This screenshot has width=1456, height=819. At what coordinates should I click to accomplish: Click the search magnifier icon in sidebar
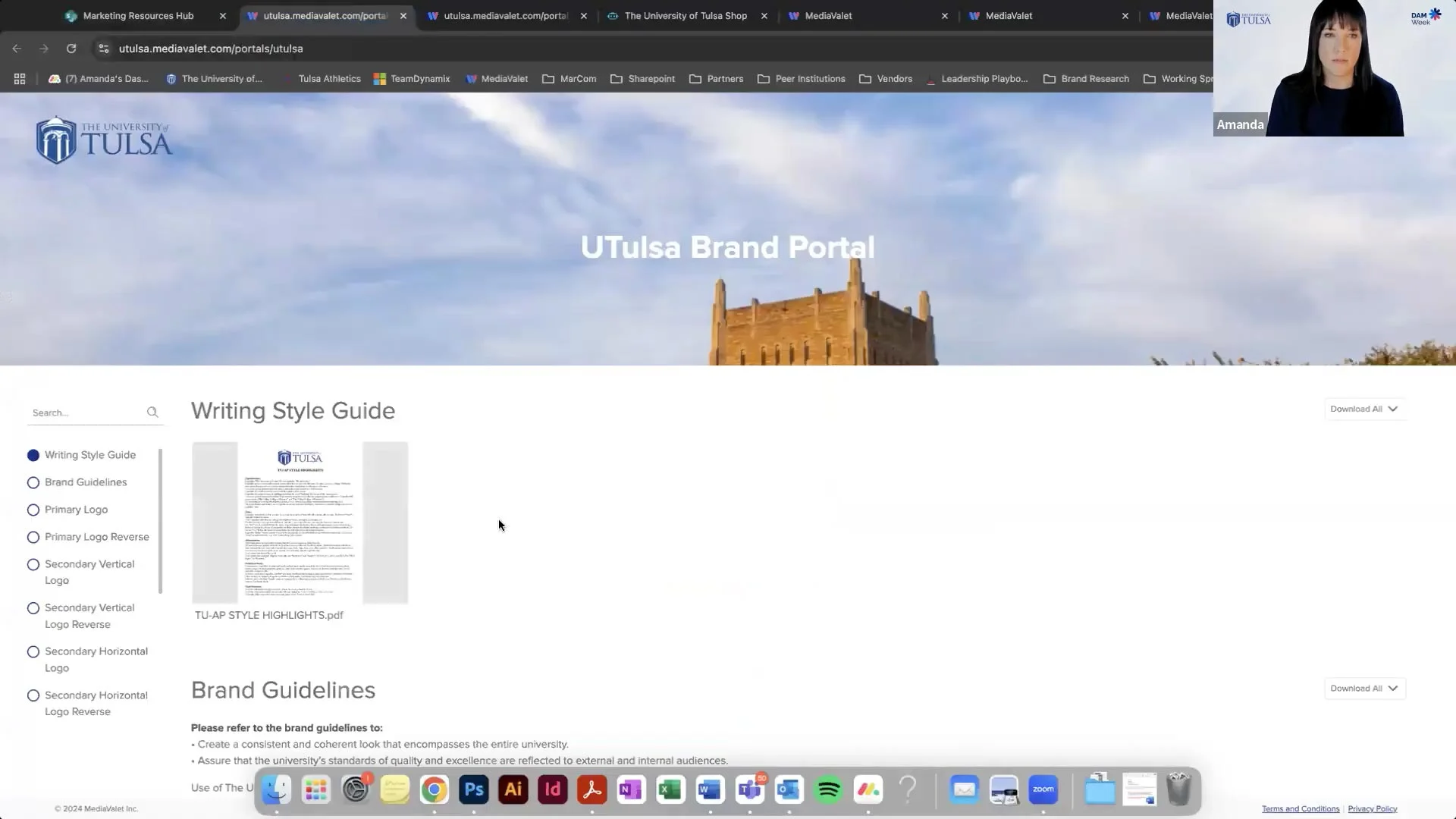pyautogui.click(x=152, y=413)
